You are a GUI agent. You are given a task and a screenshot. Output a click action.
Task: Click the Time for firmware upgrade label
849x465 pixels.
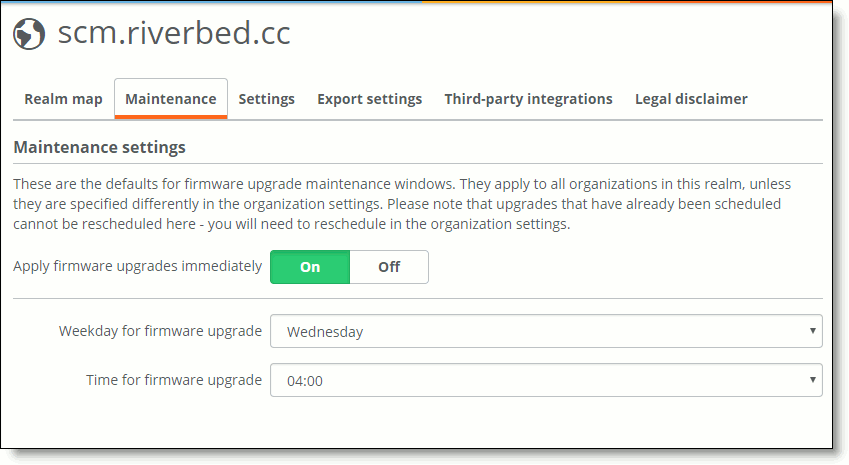(x=174, y=380)
